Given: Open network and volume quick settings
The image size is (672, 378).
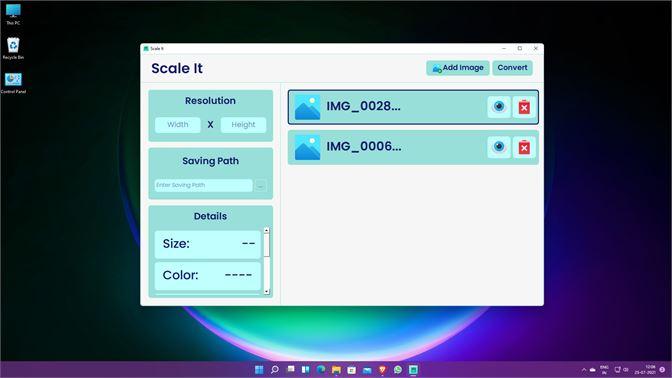Looking at the screenshot, I should point(621,370).
